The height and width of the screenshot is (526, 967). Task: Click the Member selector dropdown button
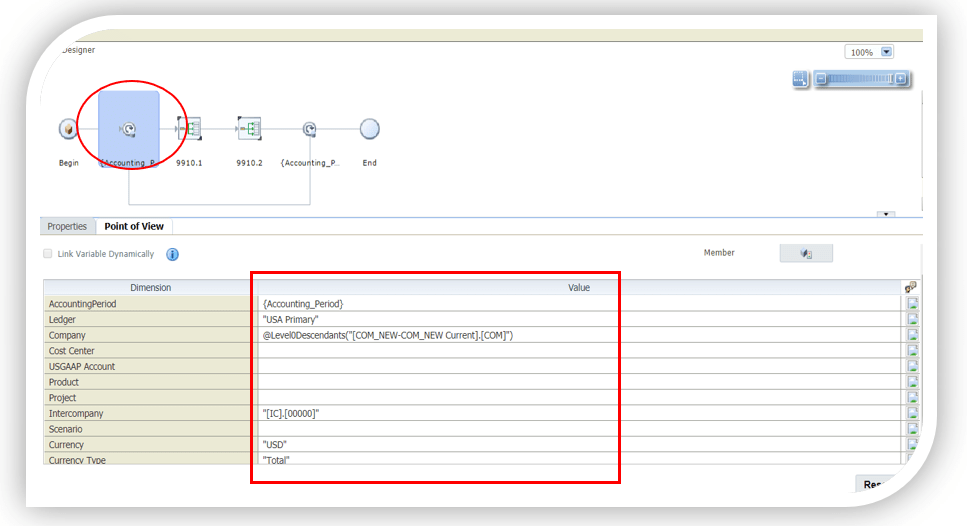(805, 254)
